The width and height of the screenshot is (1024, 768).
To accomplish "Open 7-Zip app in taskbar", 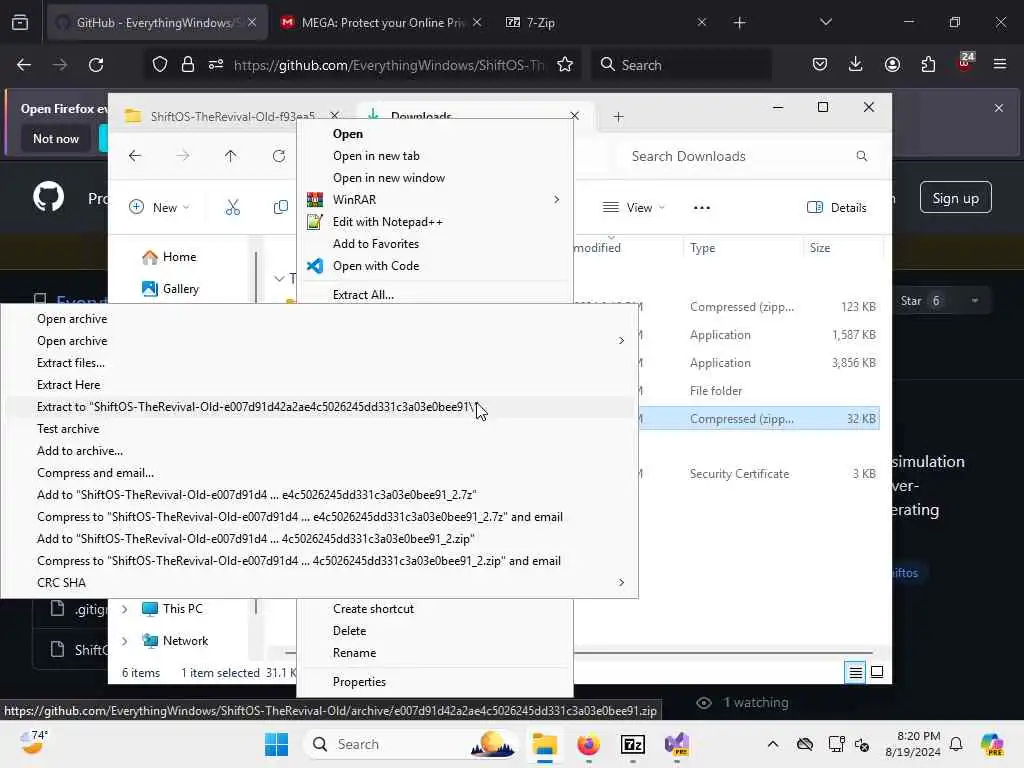I will [x=633, y=744].
